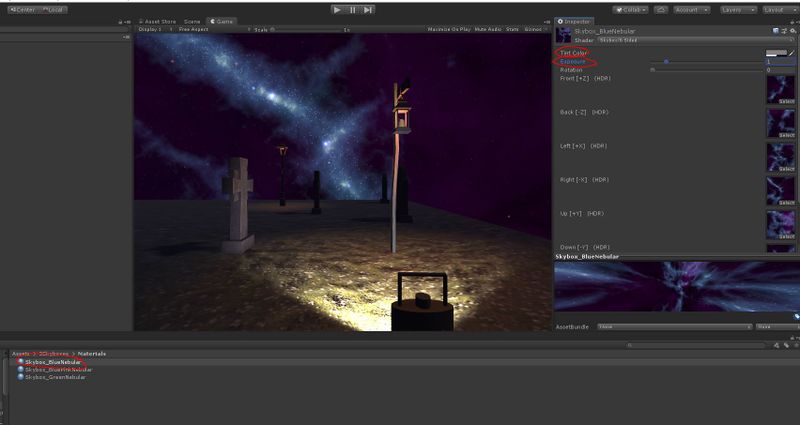
Task: Click the Tint Color label
Action: click(x=573, y=53)
